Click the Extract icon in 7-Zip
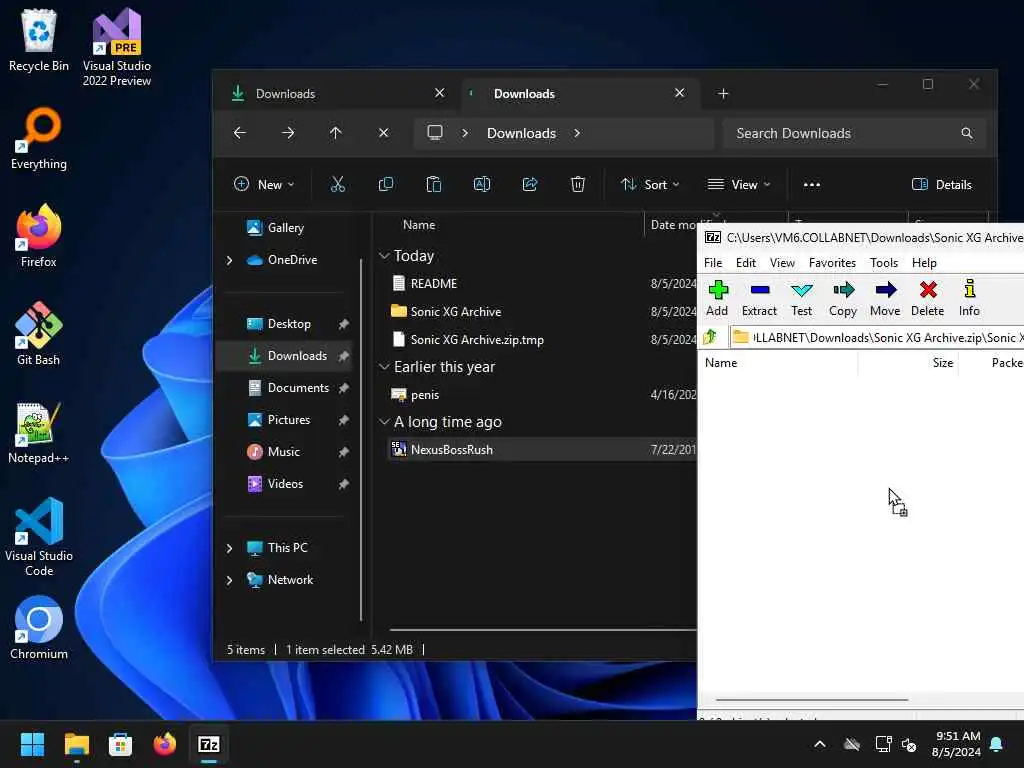Screen dimensions: 1024x768 [x=760, y=298]
